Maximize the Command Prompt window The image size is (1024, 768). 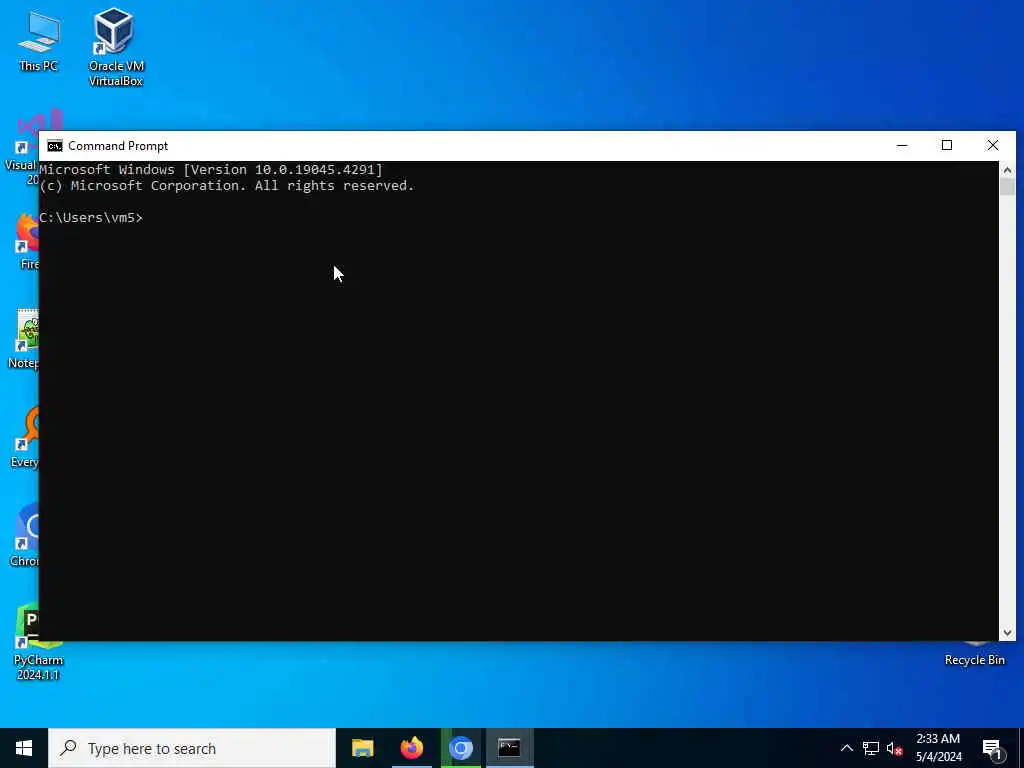click(x=947, y=146)
